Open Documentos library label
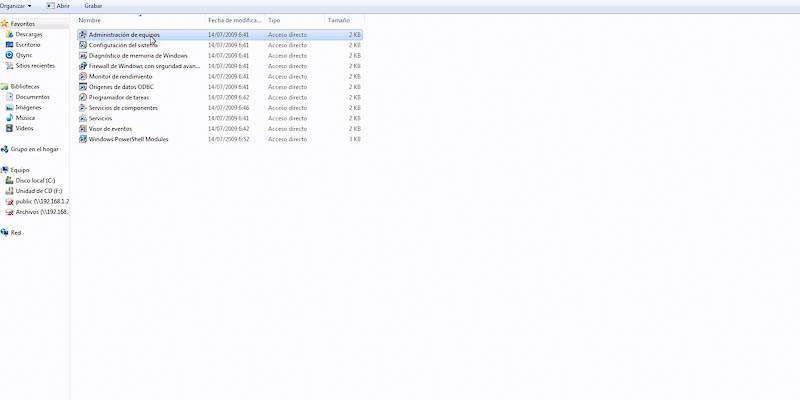This screenshot has width=800, height=400. coord(33,97)
